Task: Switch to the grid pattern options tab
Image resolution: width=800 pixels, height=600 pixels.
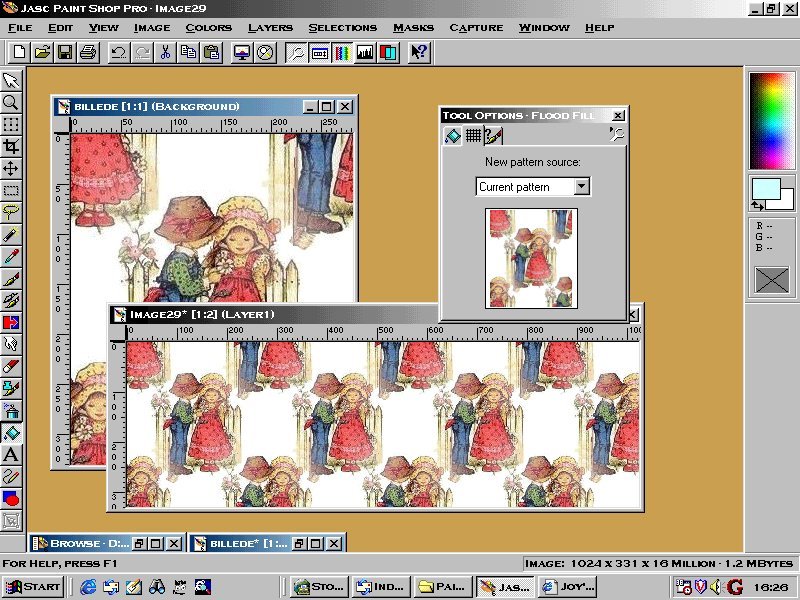Action: click(473, 135)
